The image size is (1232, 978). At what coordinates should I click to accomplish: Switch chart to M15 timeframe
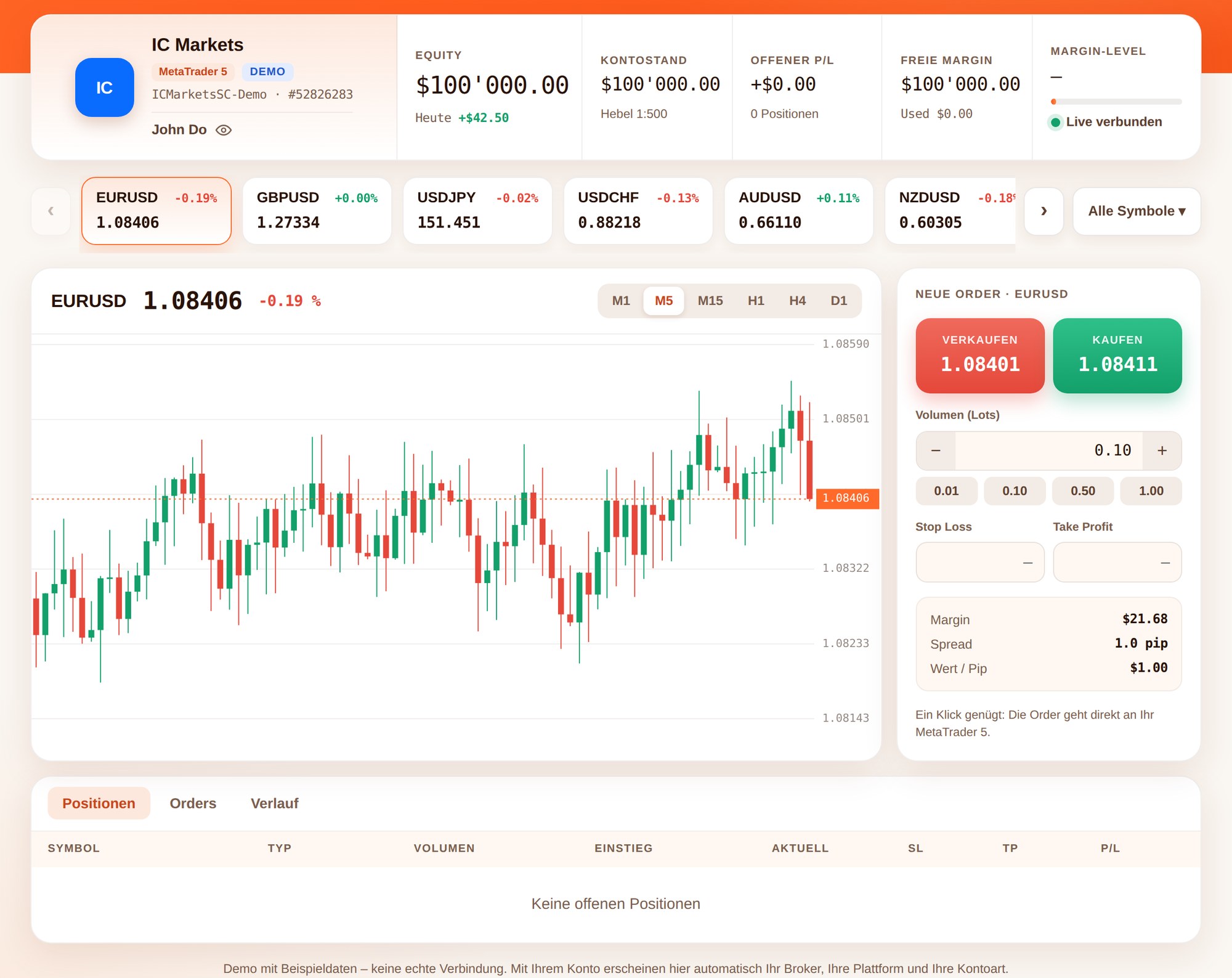(710, 301)
